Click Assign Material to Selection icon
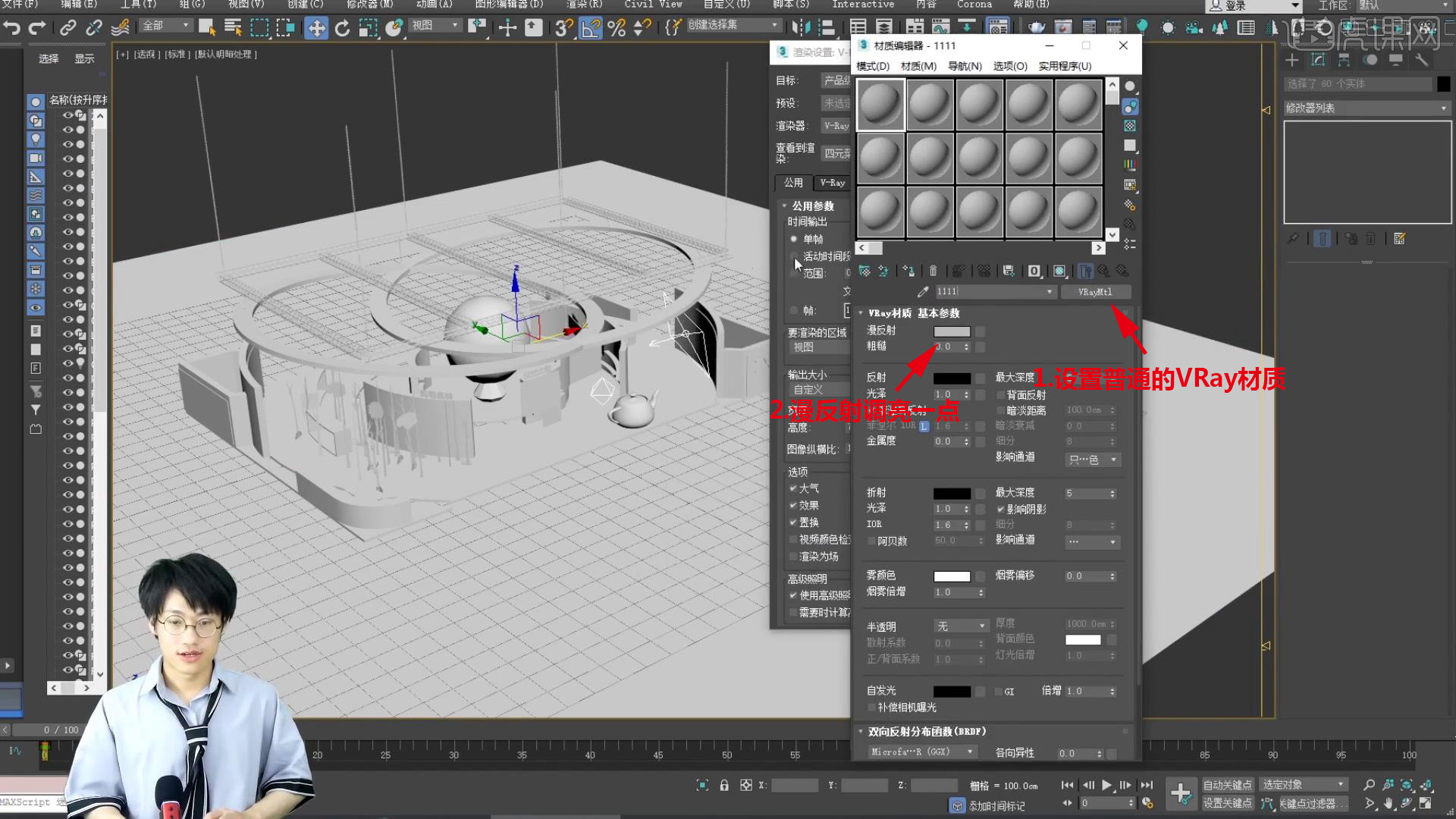1456x819 pixels. coord(908,271)
